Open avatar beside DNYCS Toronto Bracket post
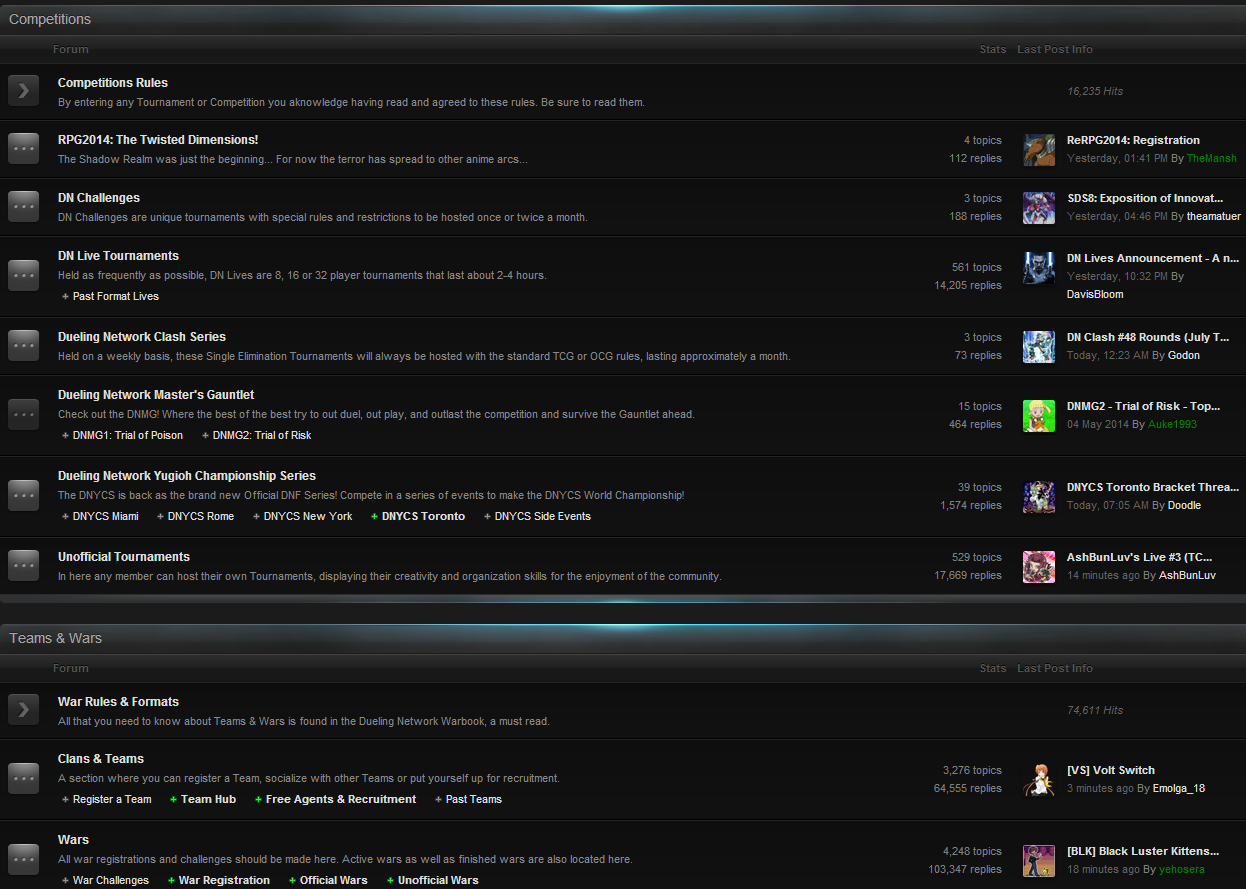Image resolution: width=1246 pixels, height=889 pixels. coord(1039,497)
